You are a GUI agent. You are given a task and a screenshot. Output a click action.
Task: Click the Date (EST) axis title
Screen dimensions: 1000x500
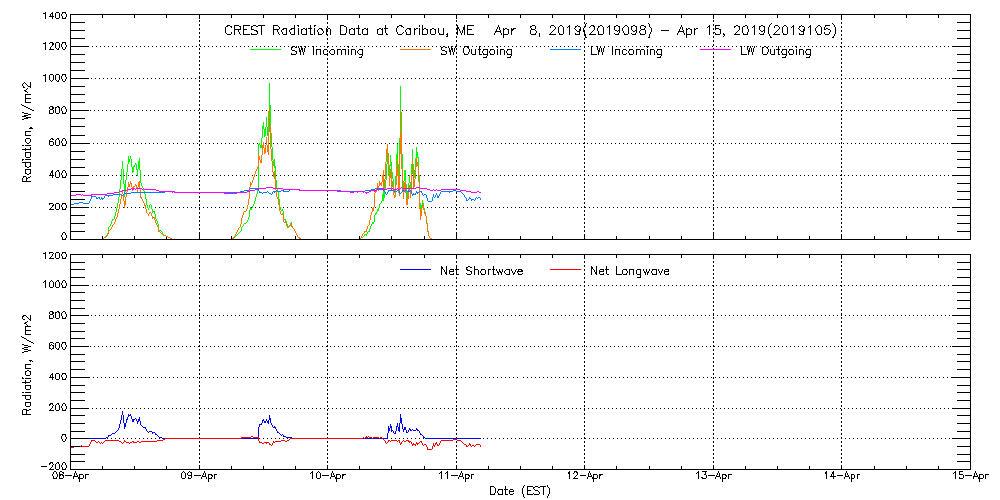tap(520, 491)
